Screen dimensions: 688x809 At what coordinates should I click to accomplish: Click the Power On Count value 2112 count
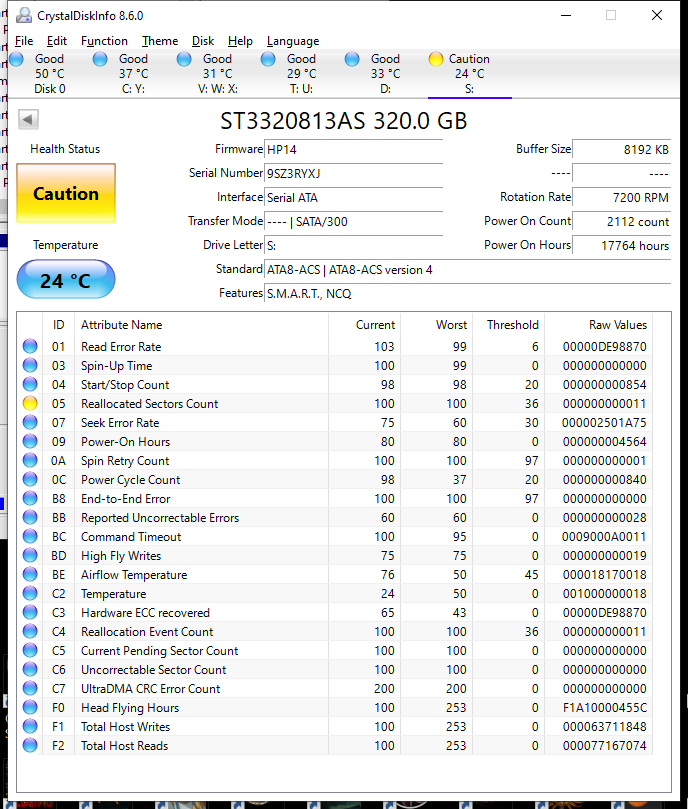621,222
